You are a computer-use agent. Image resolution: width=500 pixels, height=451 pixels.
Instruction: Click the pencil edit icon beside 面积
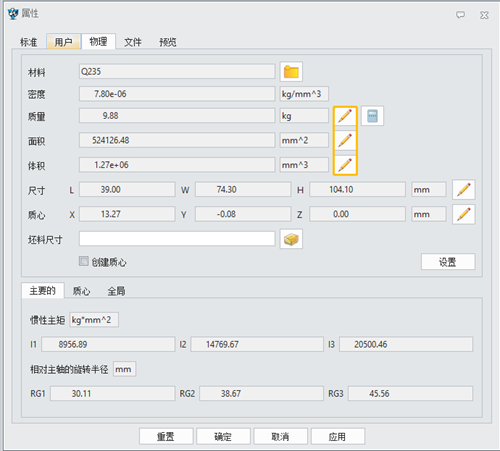345,140
